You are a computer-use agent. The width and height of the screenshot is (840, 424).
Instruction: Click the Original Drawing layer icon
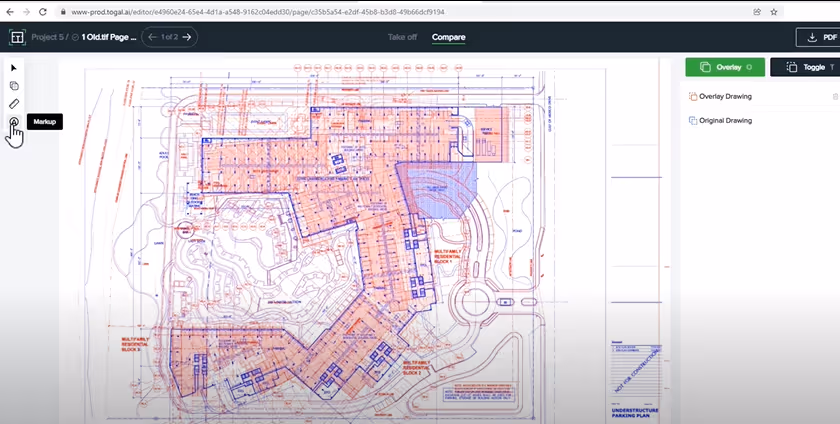(x=693, y=121)
